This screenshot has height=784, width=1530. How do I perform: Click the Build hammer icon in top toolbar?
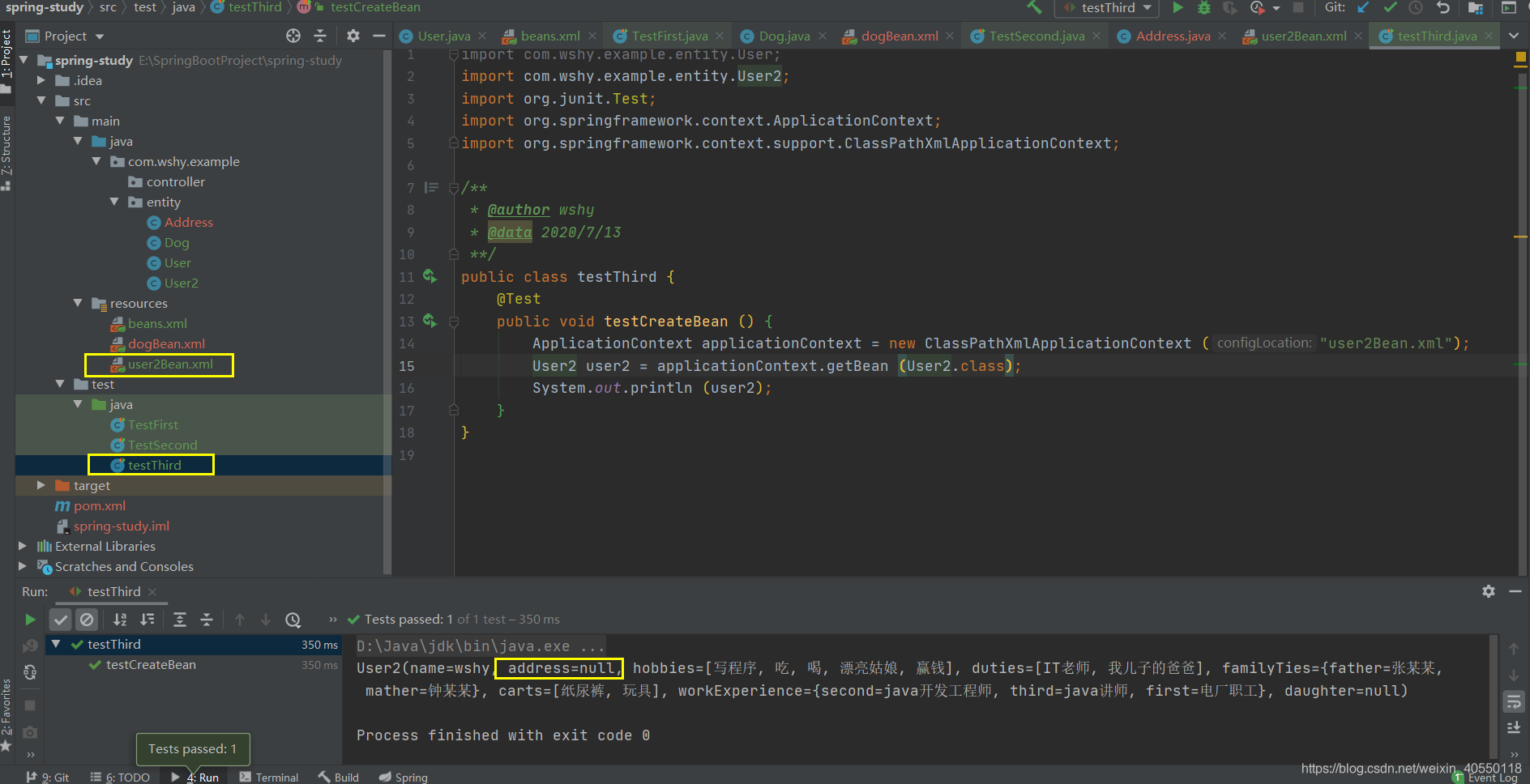click(1034, 7)
